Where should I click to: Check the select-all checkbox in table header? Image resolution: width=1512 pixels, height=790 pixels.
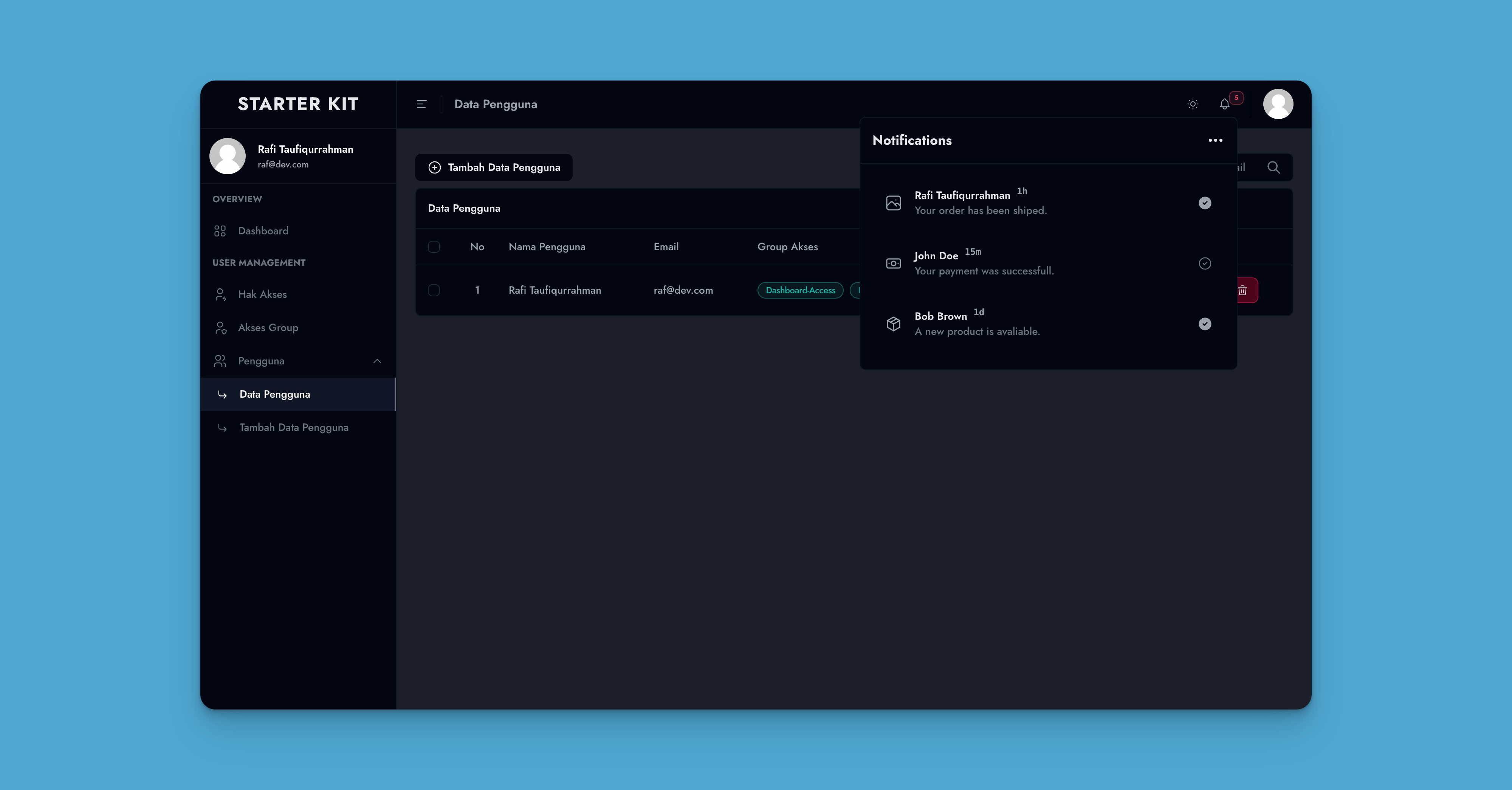coord(434,246)
